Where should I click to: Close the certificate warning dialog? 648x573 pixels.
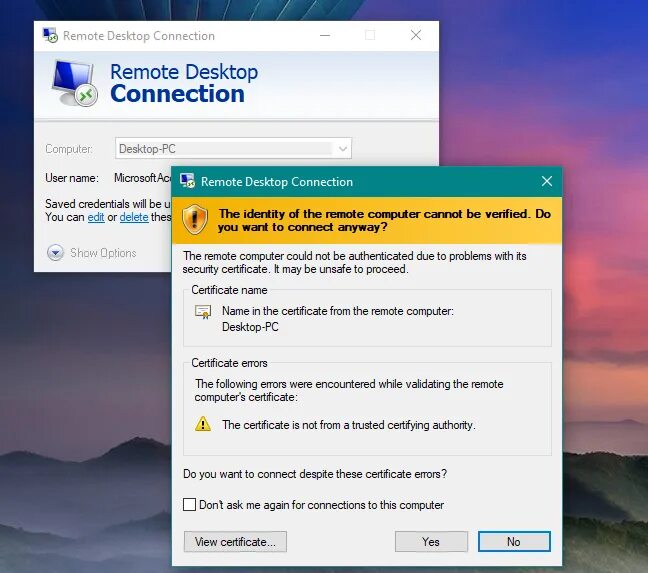pyautogui.click(x=547, y=181)
